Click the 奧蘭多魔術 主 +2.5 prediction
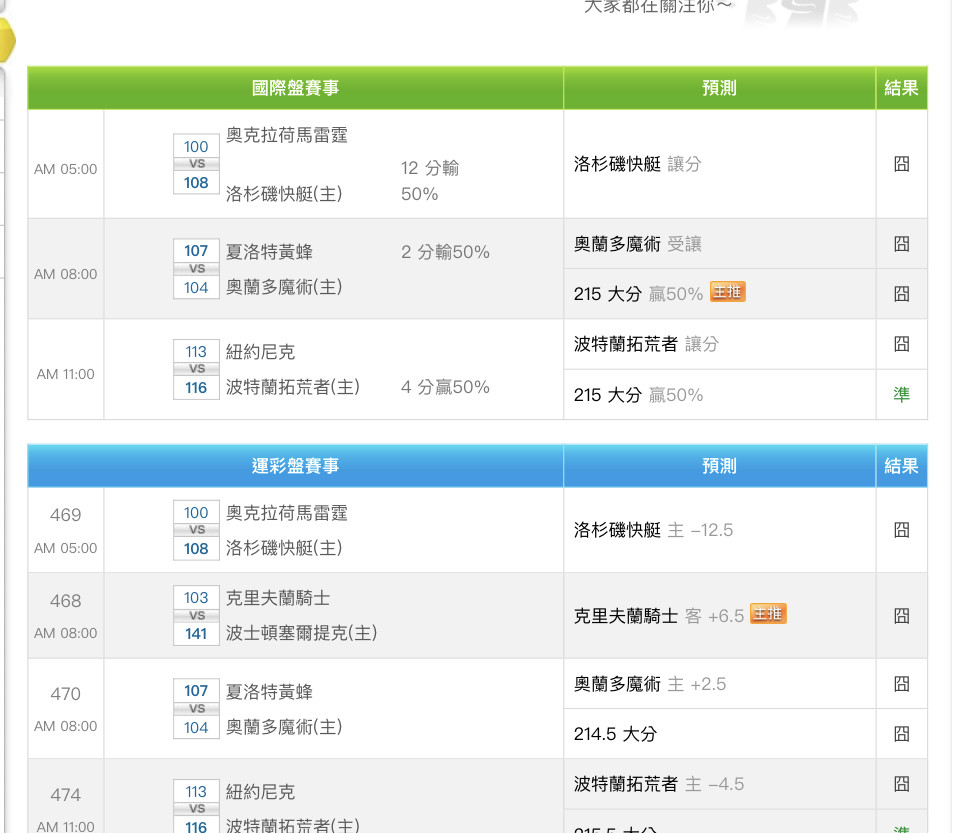The height and width of the screenshot is (833, 975). [650, 684]
